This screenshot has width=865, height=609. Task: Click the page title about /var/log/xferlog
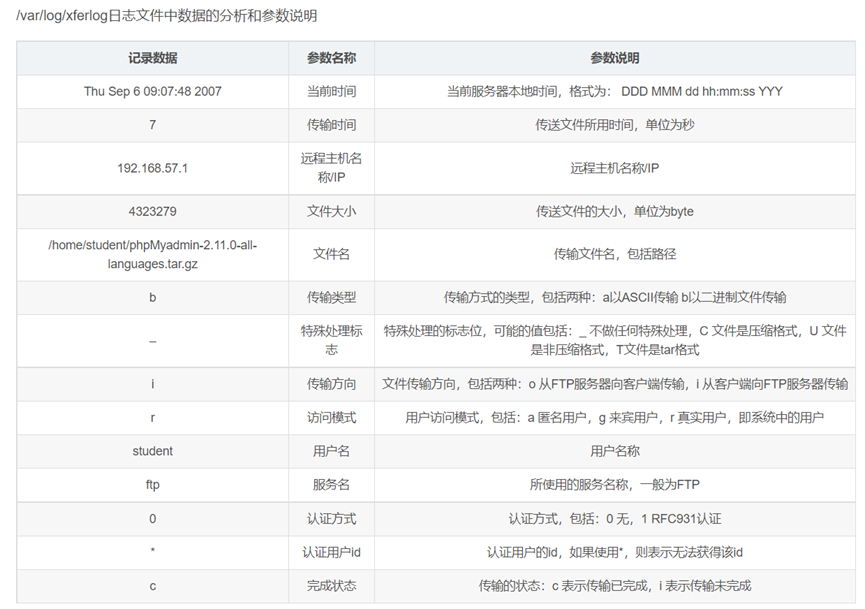tap(166, 16)
